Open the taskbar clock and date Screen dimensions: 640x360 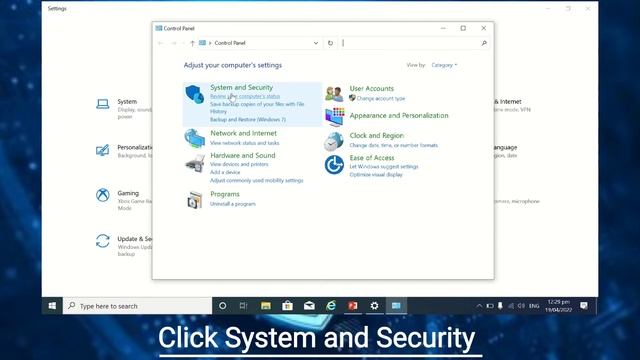tap(558, 306)
